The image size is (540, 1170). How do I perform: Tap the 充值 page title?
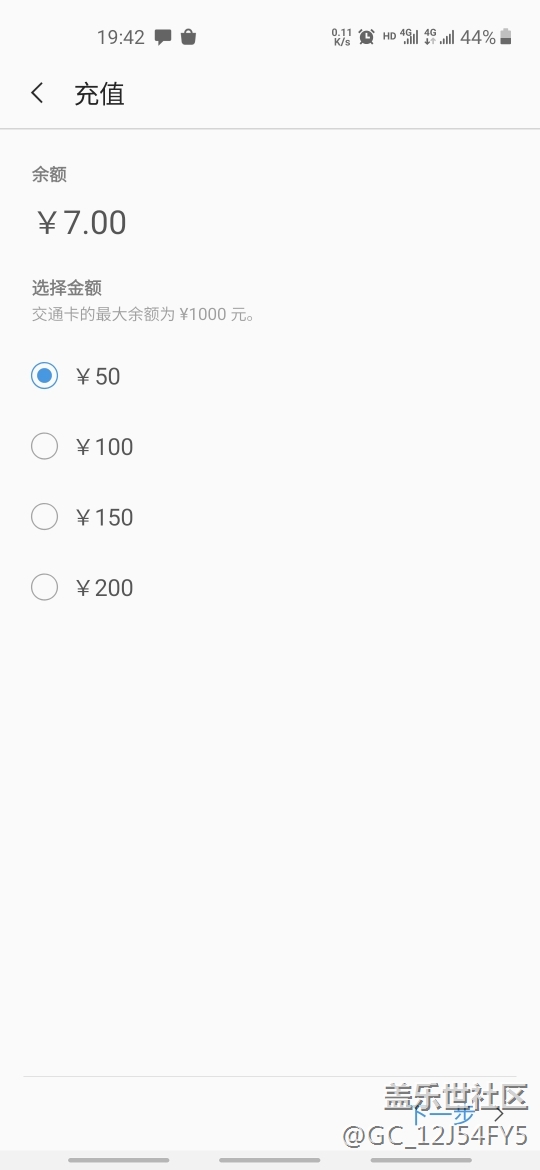[99, 94]
